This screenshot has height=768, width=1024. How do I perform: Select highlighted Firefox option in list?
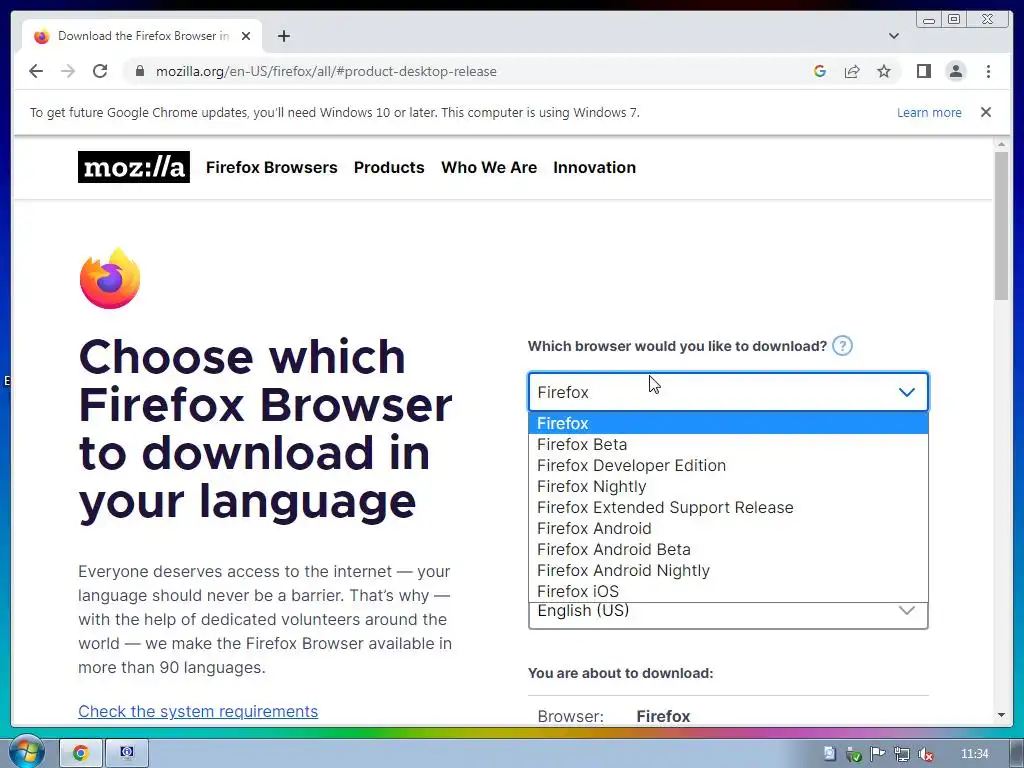pos(728,423)
